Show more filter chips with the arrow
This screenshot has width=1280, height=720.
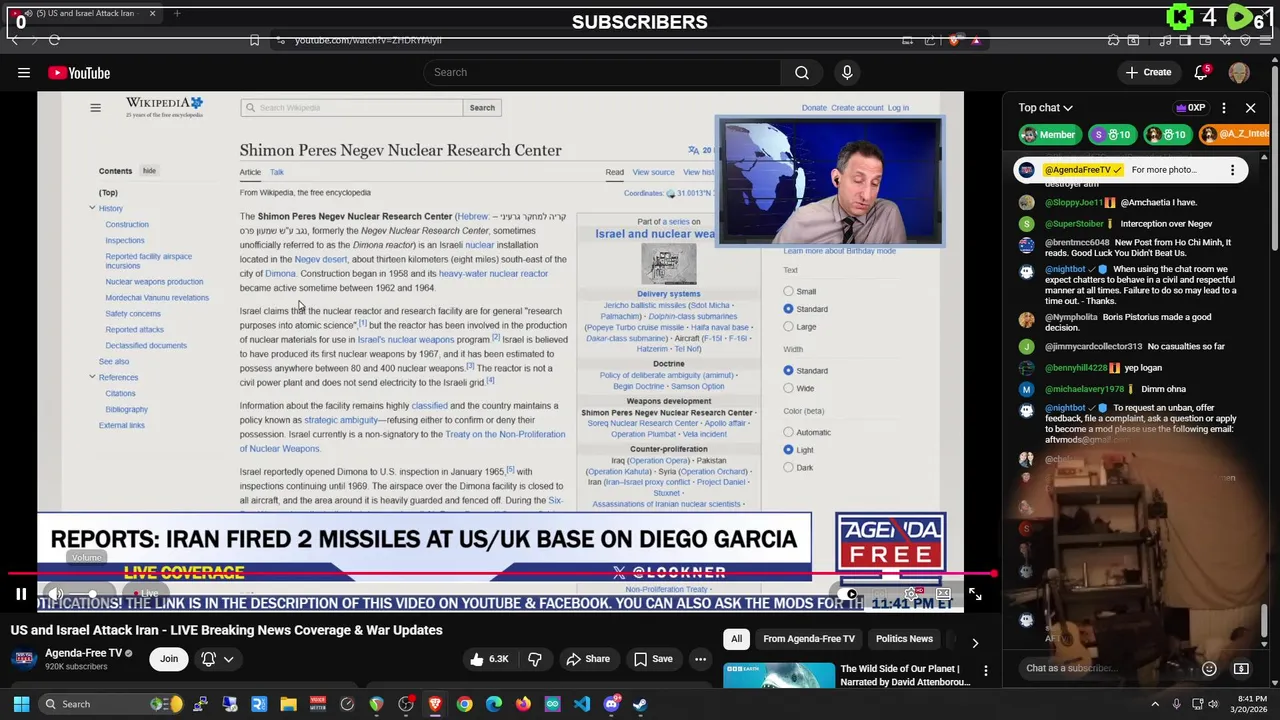(x=975, y=641)
